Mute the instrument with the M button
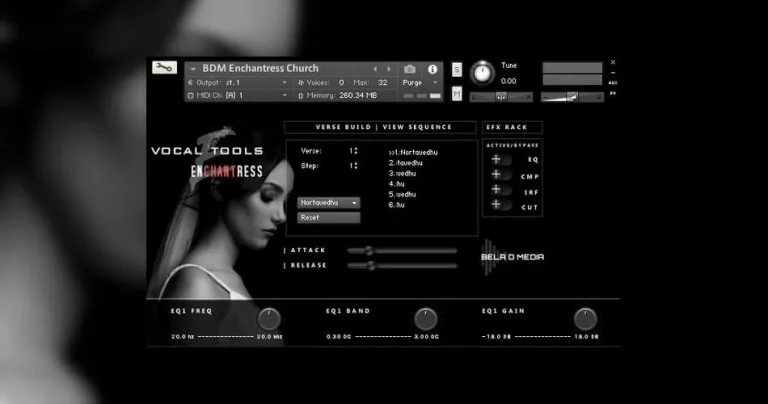The height and width of the screenshot is (404, 768). click(x=456, y=93)
